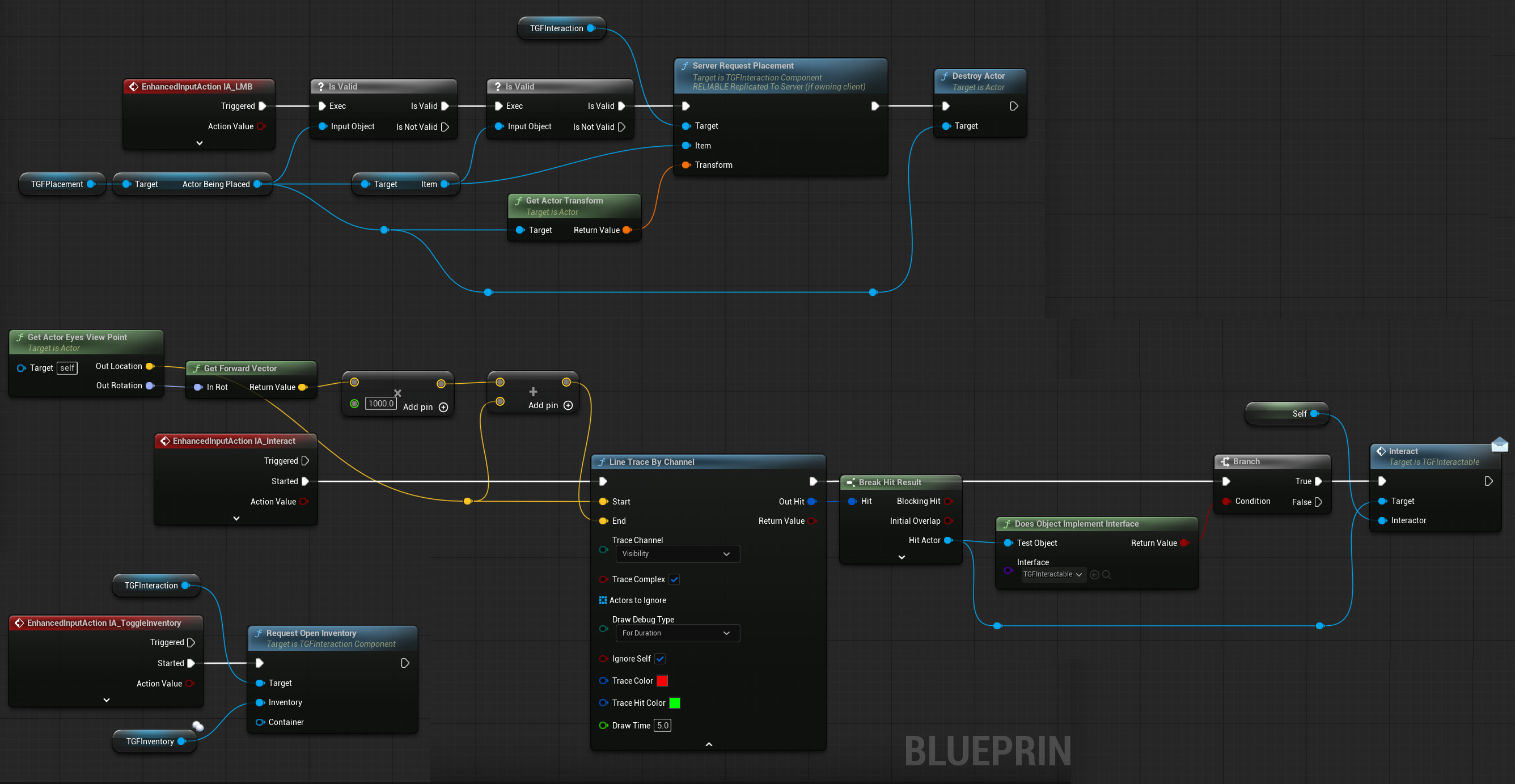Click the use-selected arrow icon beside TGFInteractable

[x=1094, y=575]
